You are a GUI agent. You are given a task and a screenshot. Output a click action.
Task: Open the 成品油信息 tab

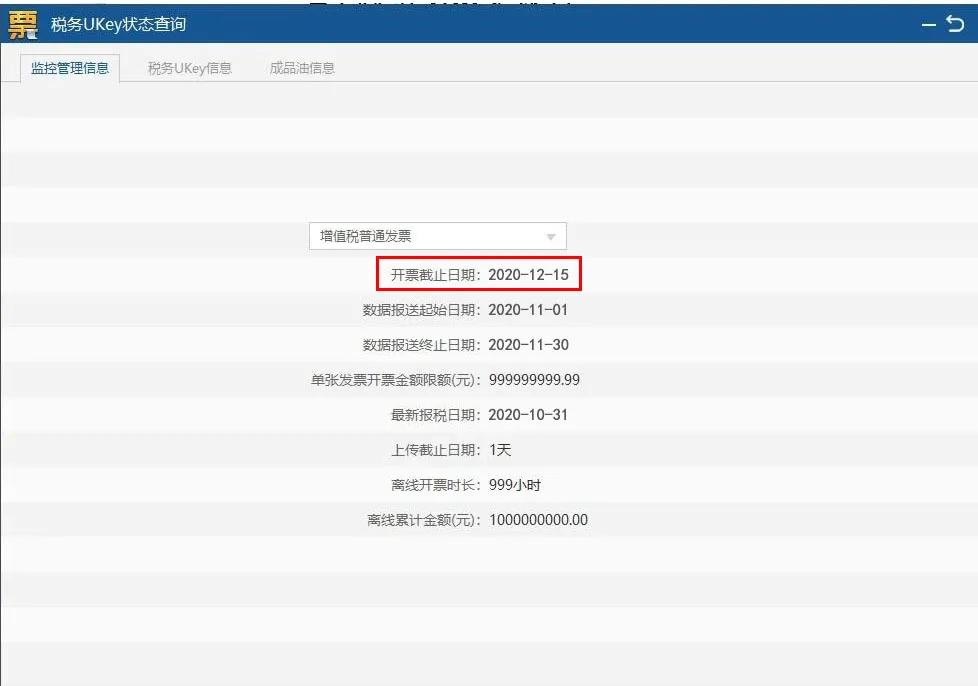coord(302,68)
